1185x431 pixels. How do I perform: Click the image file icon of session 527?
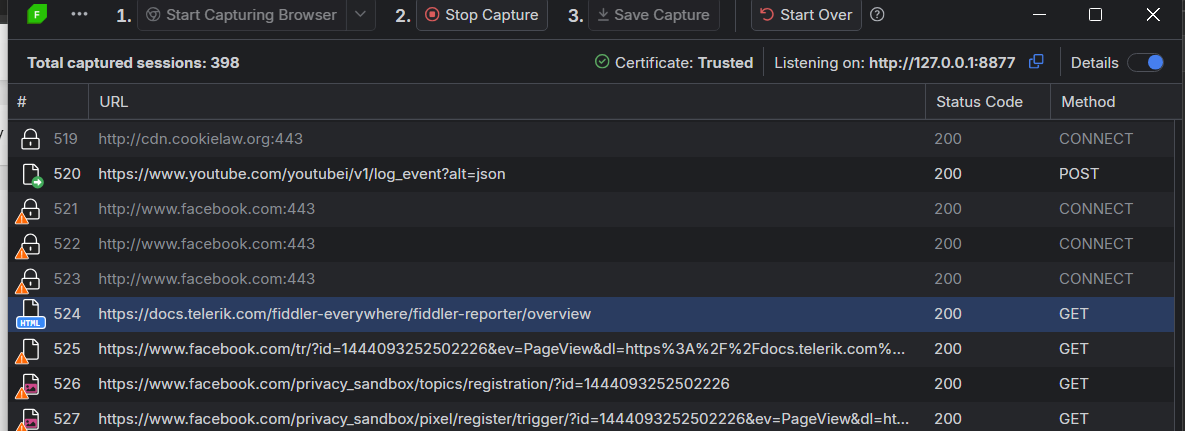tap(28, 420)
